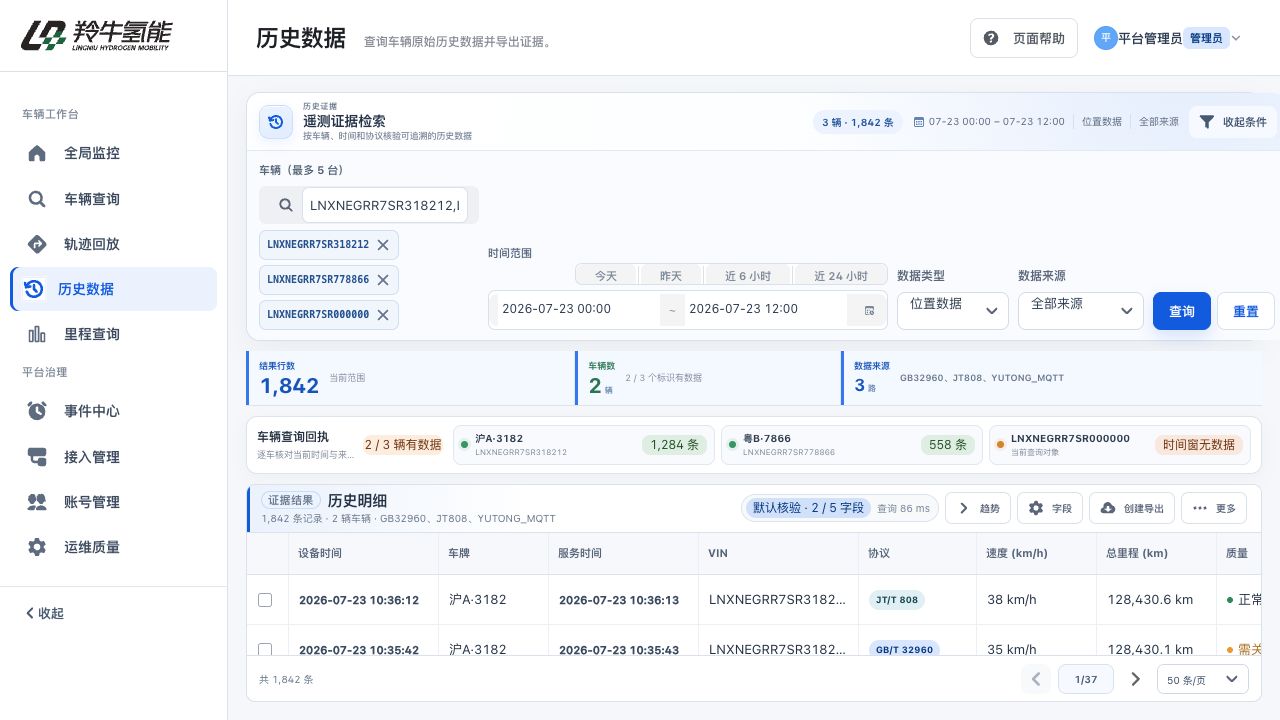Remove the LNXNEGRR7SR778866 tag
Screen dimensions: 1280x720
tap(383, 279)
